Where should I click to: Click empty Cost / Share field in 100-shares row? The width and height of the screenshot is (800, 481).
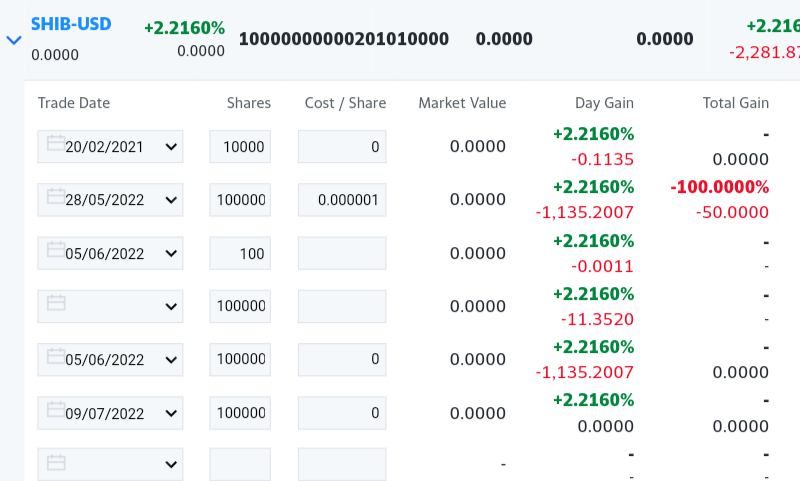tap(342, 253)
